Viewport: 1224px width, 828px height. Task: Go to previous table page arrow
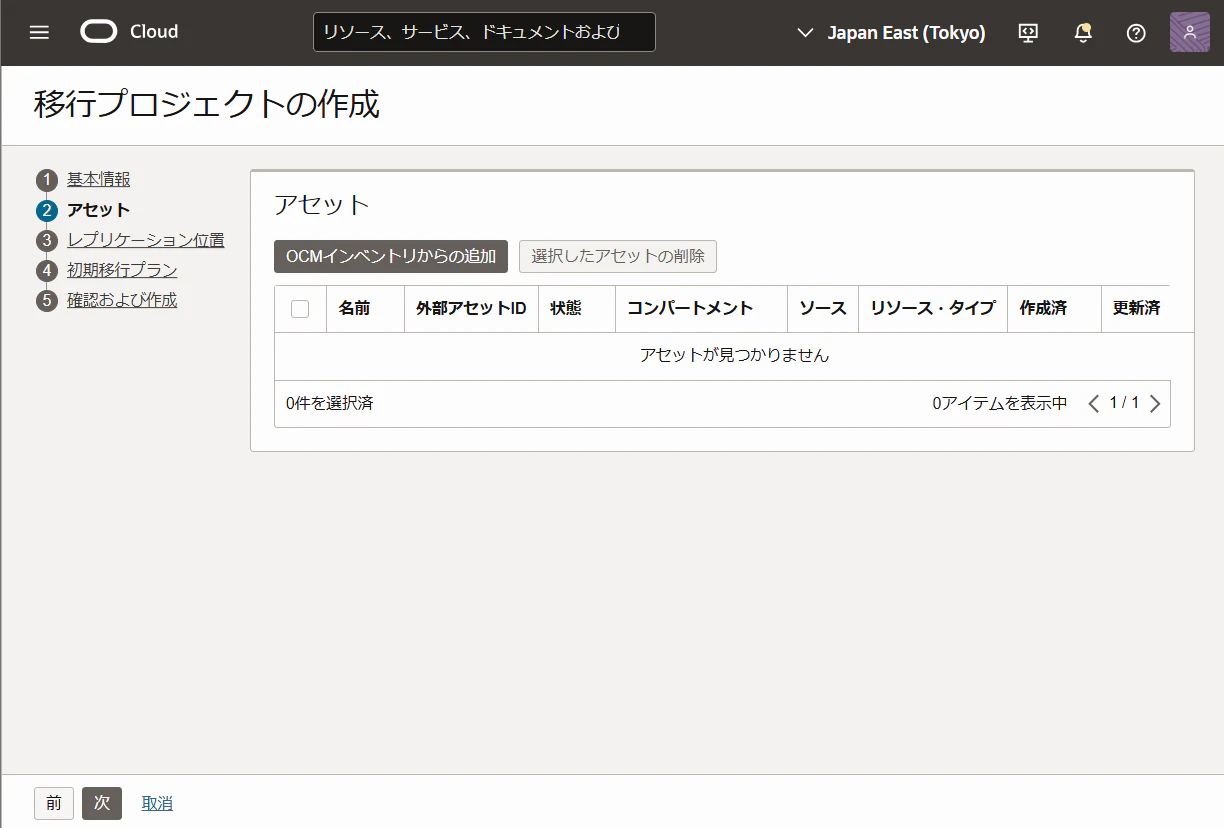click(1093, 404)
